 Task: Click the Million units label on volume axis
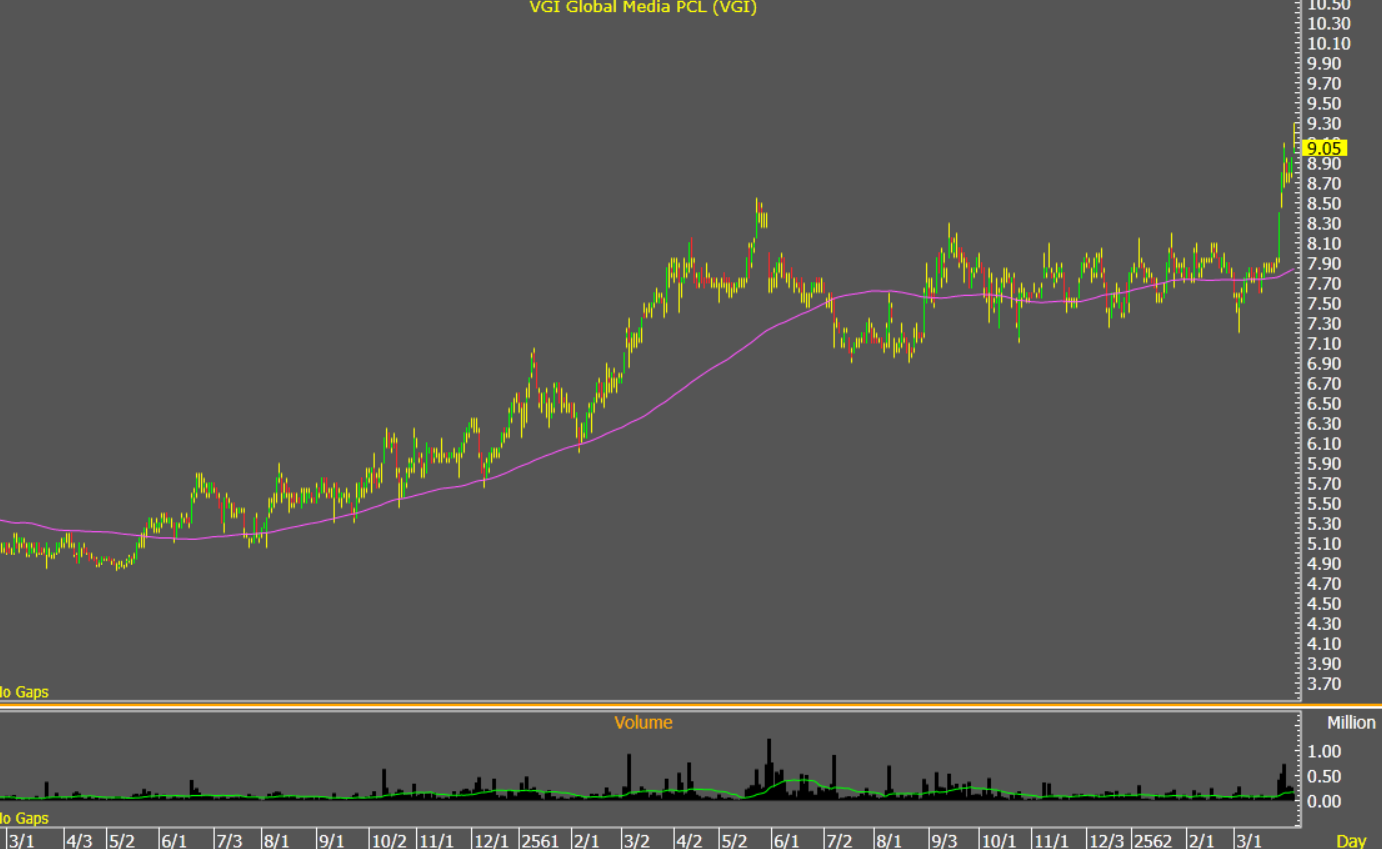pos(1351,722)
